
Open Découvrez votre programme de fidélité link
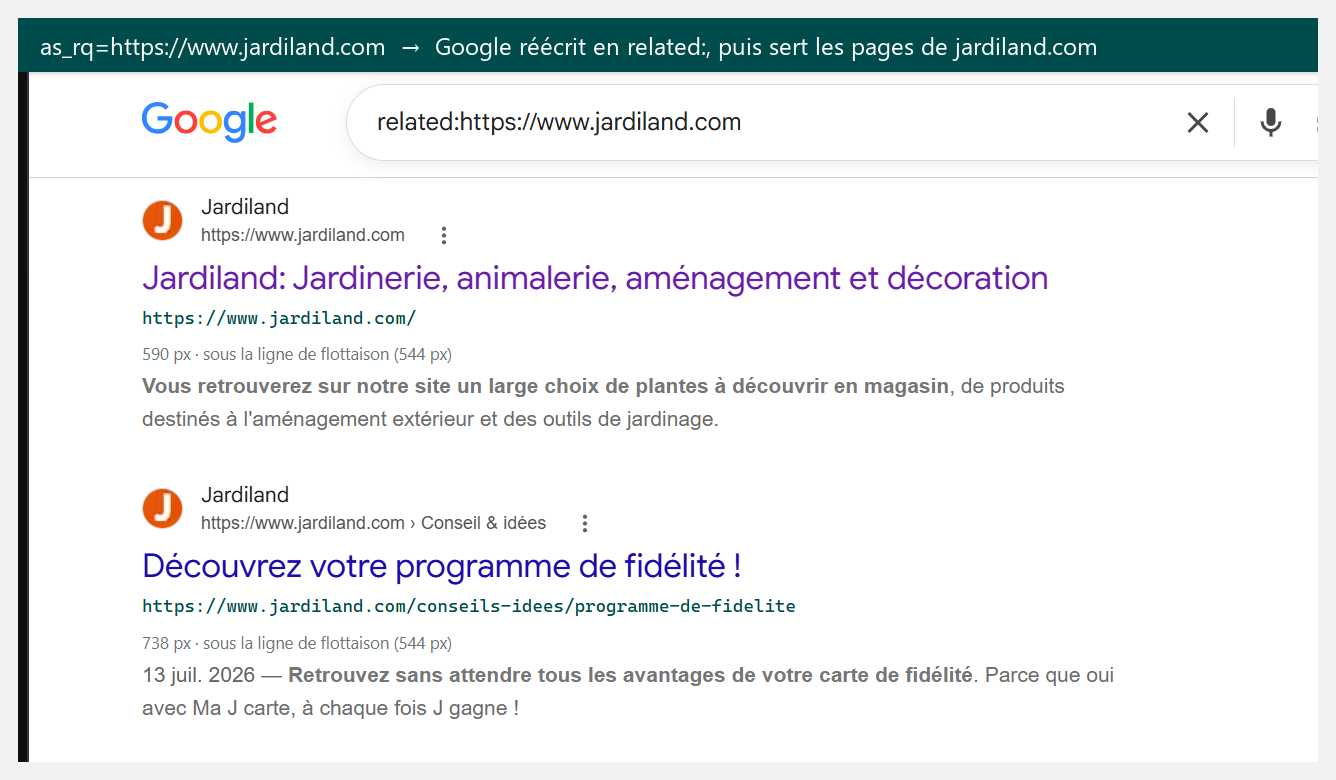point(442,566)
